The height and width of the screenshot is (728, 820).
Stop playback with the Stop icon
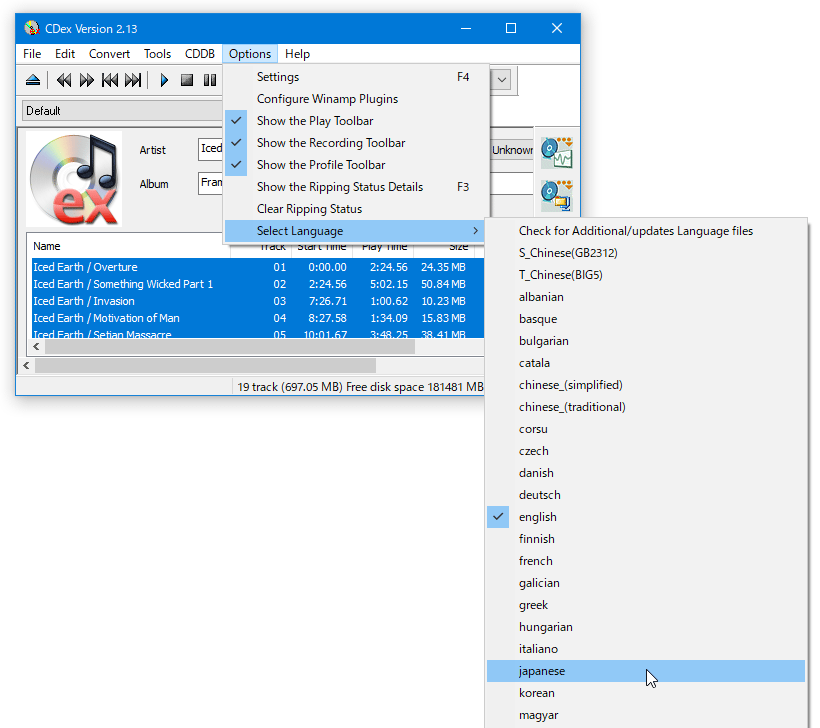(x=187, y=80)
